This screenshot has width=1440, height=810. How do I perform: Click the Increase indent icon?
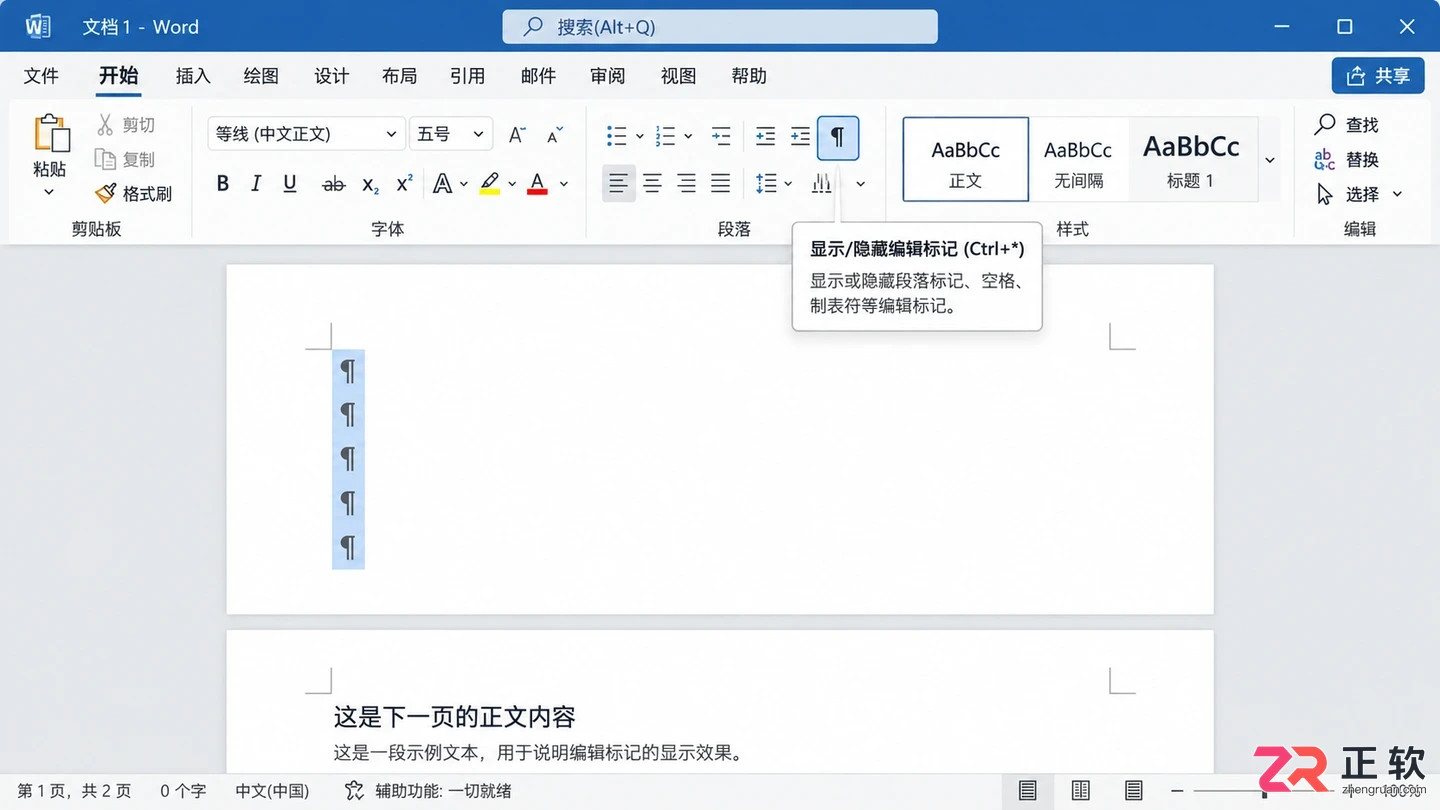pos(800,136)
